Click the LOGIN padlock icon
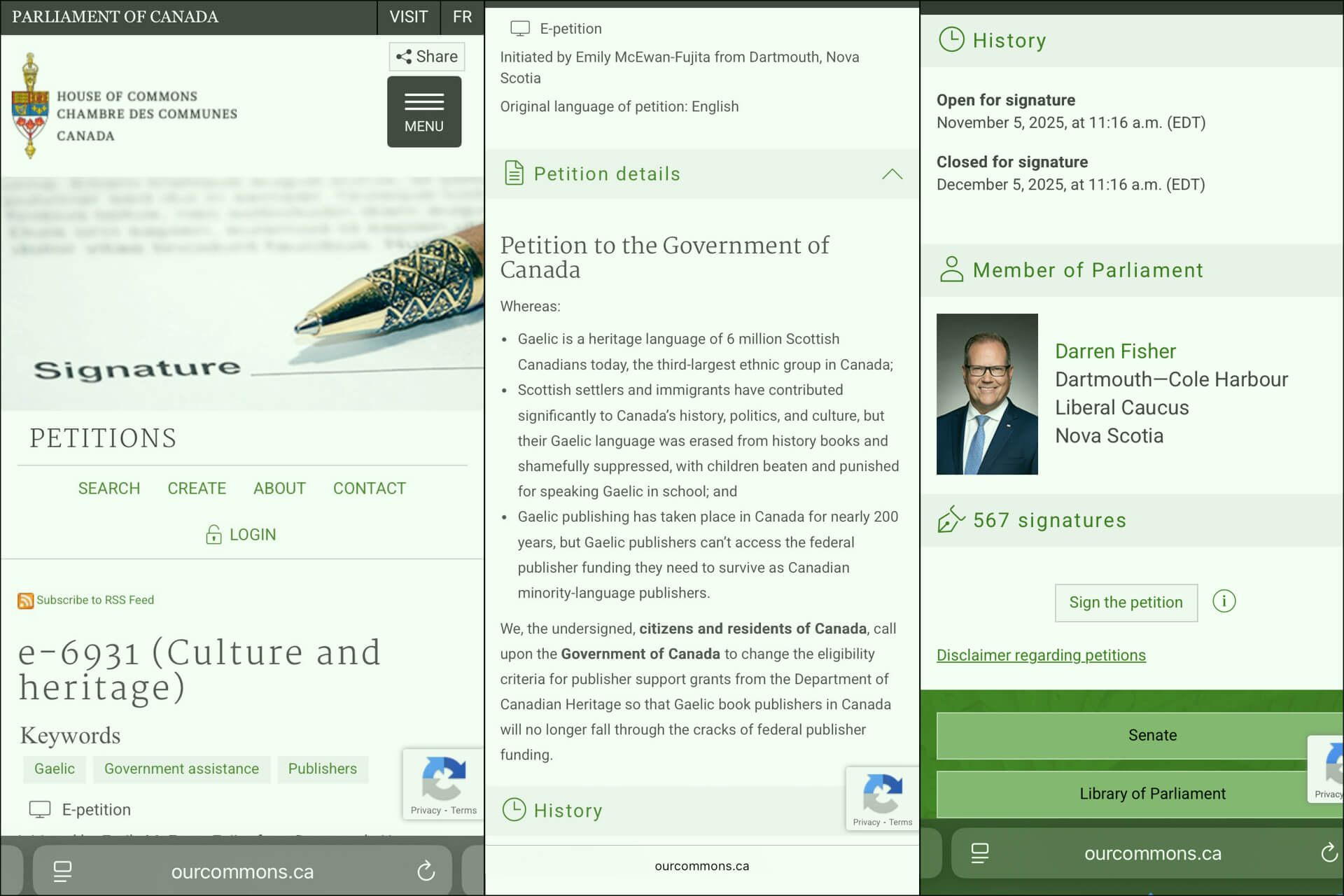Screen dimensions: 1344x896 click(x=213, y=535)
